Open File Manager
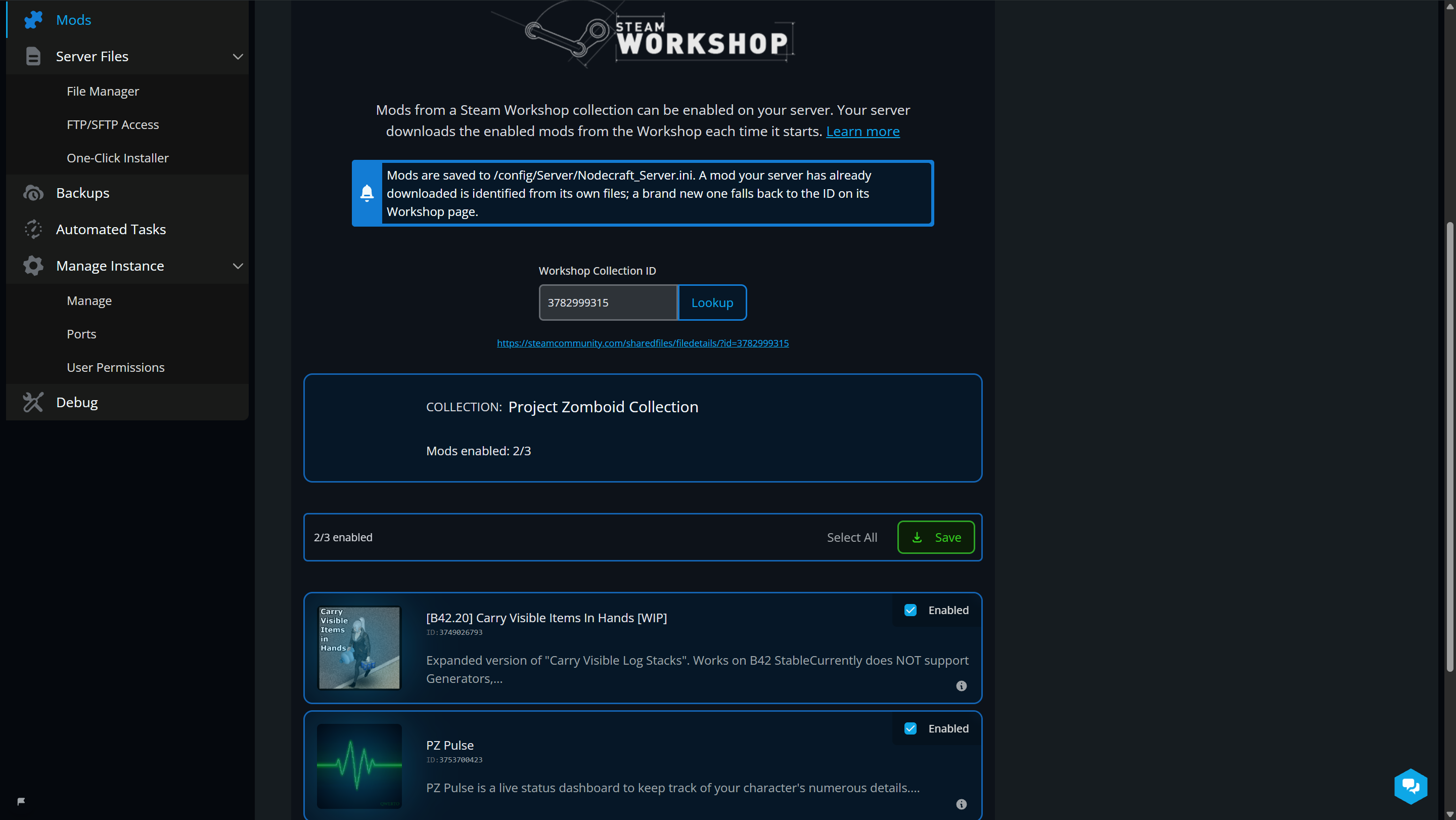This screenshot has width=1456, height=820. (x=103, y=91)
